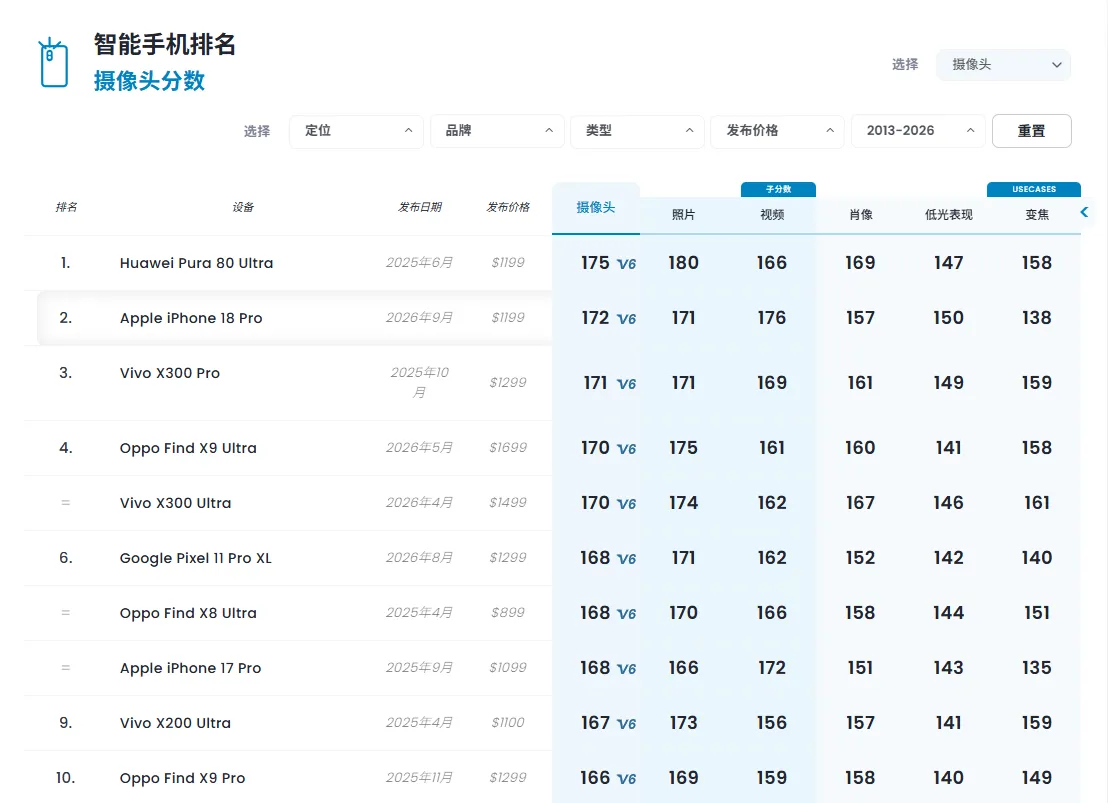Viewport: 1108px width, 803px height.
Task: Sort by the 肖像 column
Action: point(860,215)
